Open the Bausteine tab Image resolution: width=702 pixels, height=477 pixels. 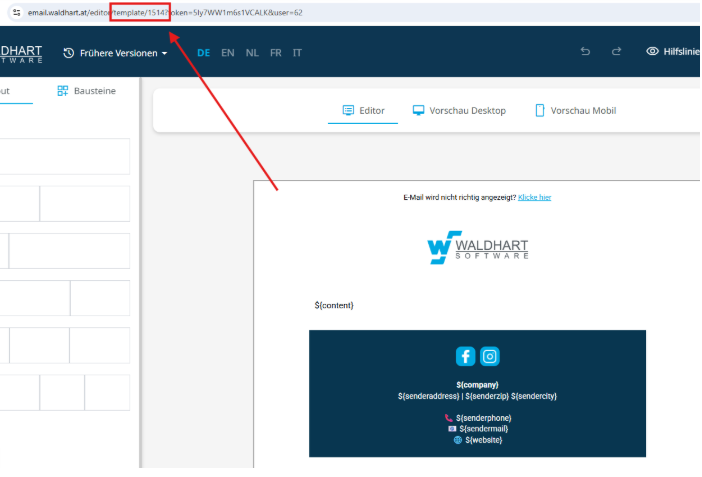[86, 91]
